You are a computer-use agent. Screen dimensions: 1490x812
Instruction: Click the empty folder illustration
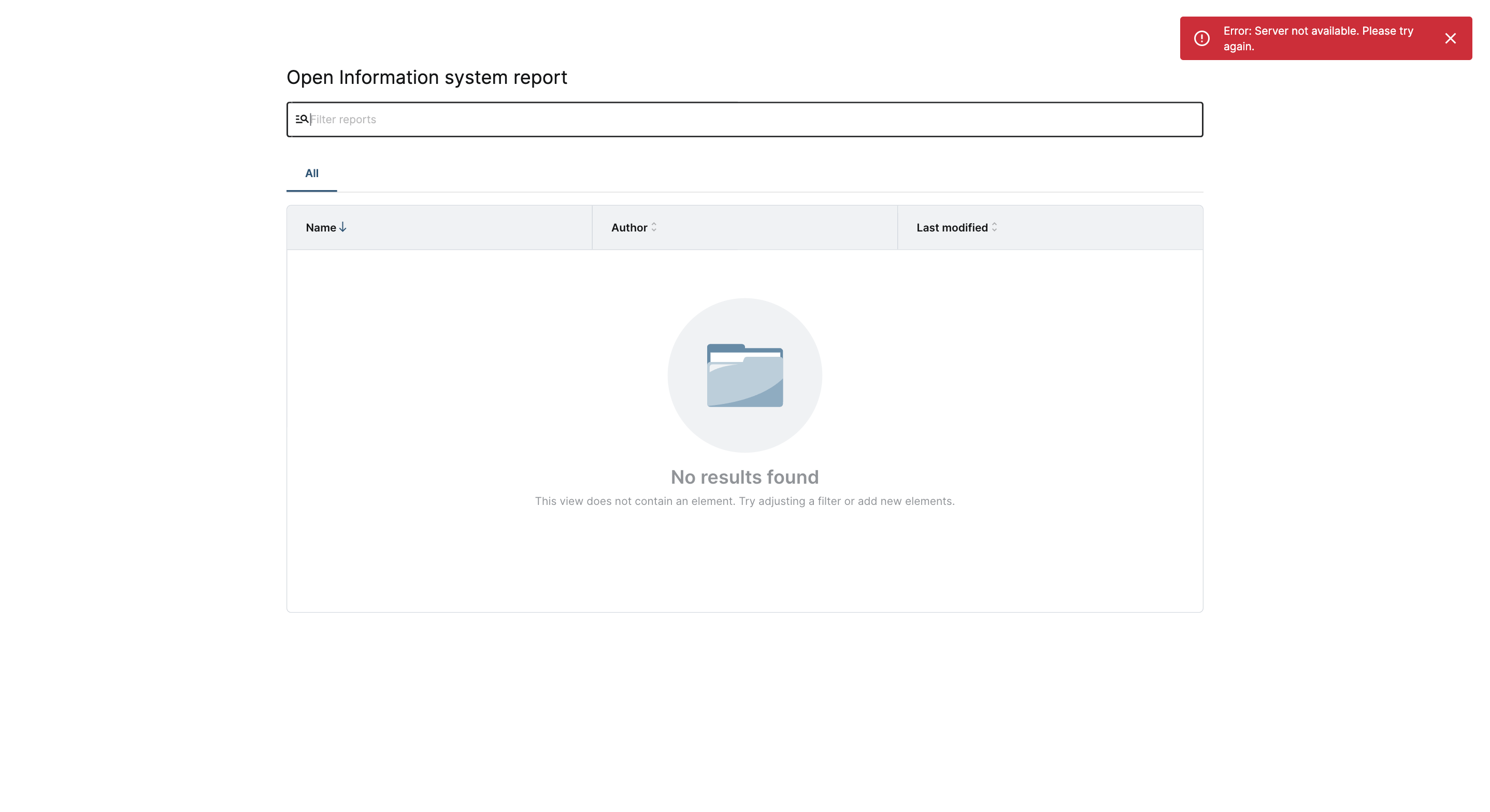click(x=744, y=375)
